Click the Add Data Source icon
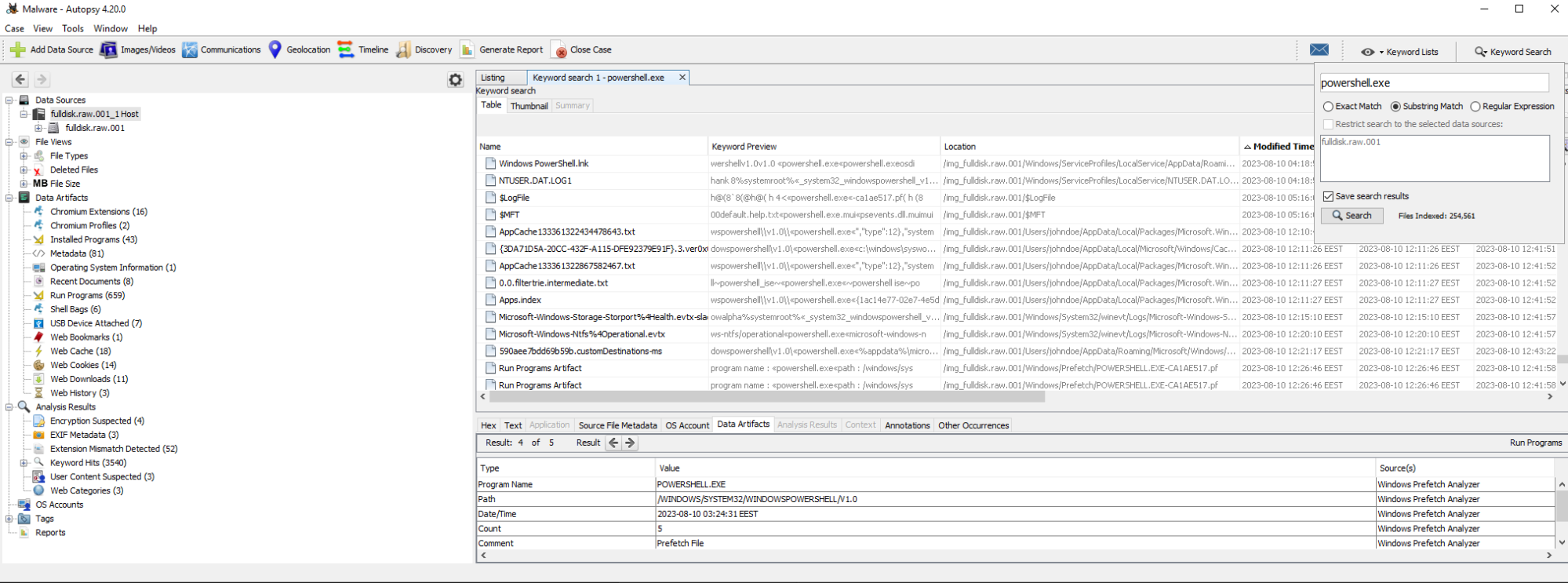This screenshot has width=1568, height=583. (18, 49)
